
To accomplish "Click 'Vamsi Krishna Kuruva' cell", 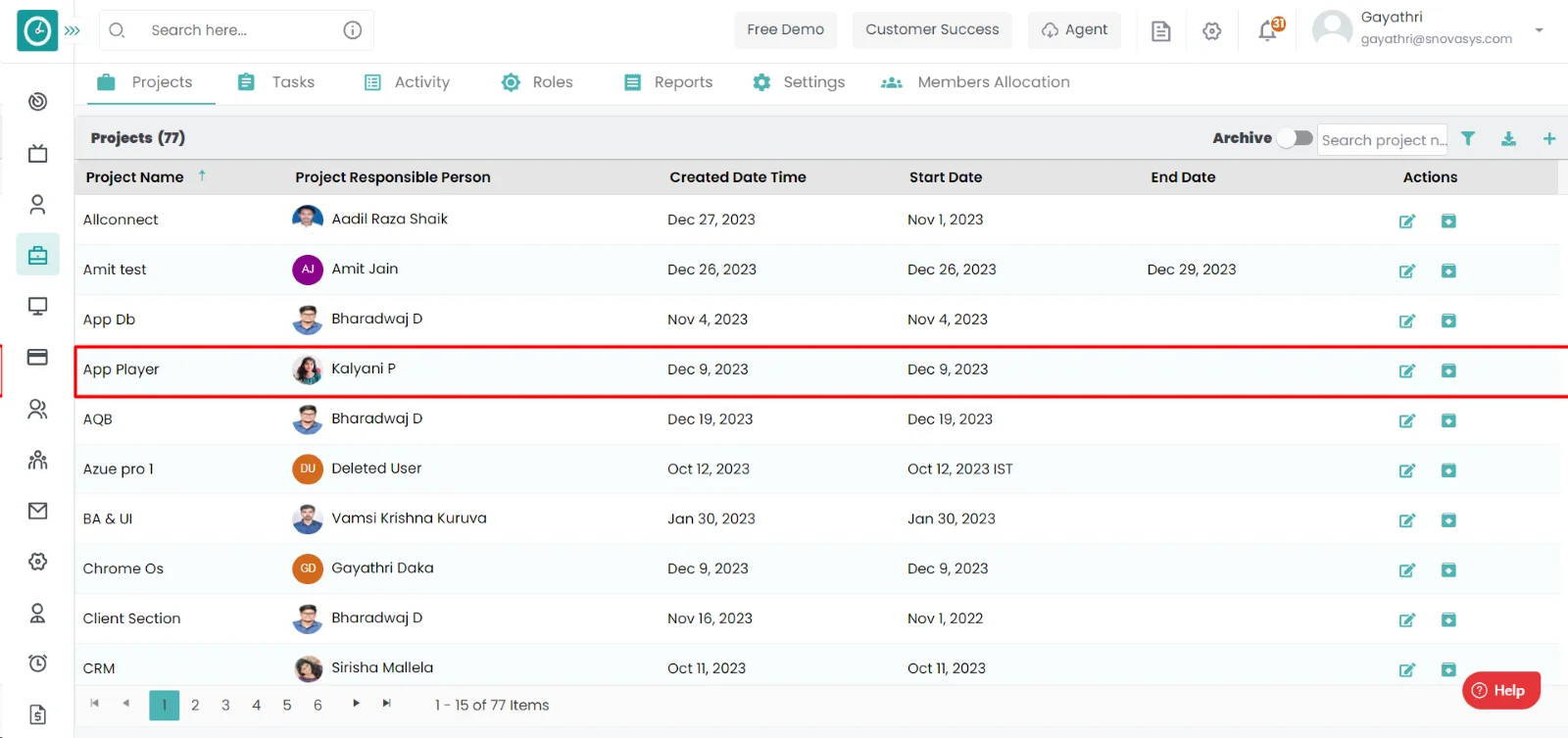I will point(409,518).
